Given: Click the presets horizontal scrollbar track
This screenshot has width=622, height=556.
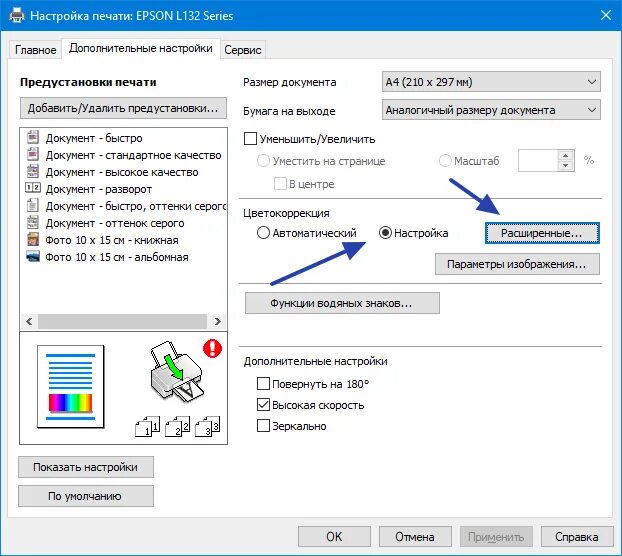Looking at the screenshot, I should coord(123,321).
